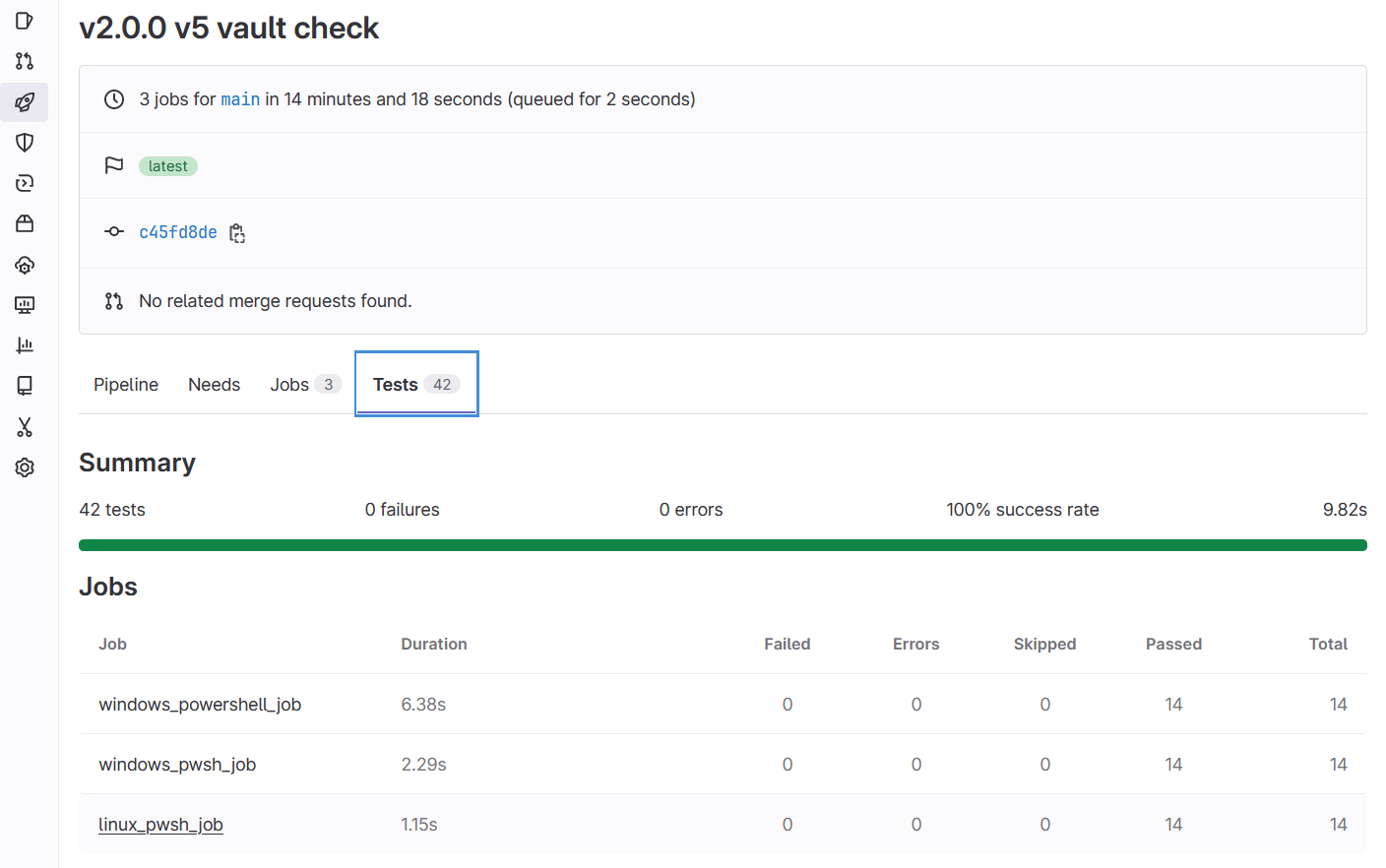Click the v2.0.0 v5 vault check title

click(x=229, y=28)
